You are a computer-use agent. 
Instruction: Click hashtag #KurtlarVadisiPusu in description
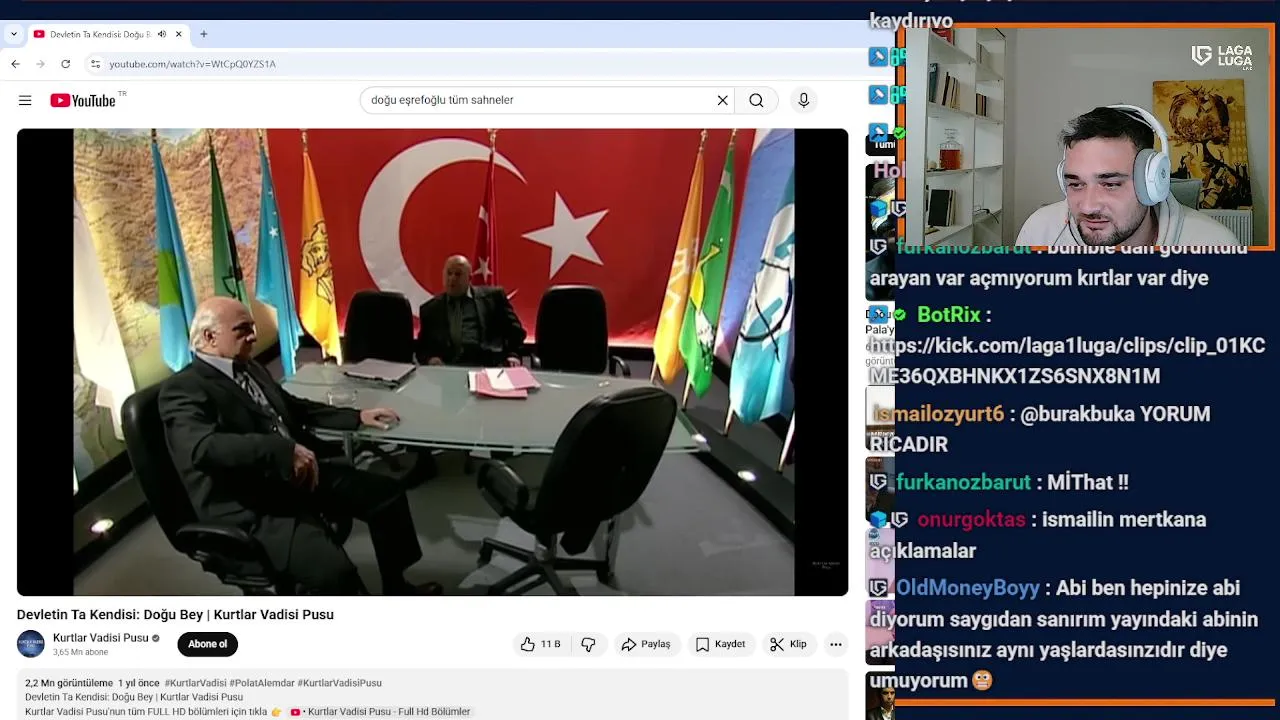click(x=339, y=683)
